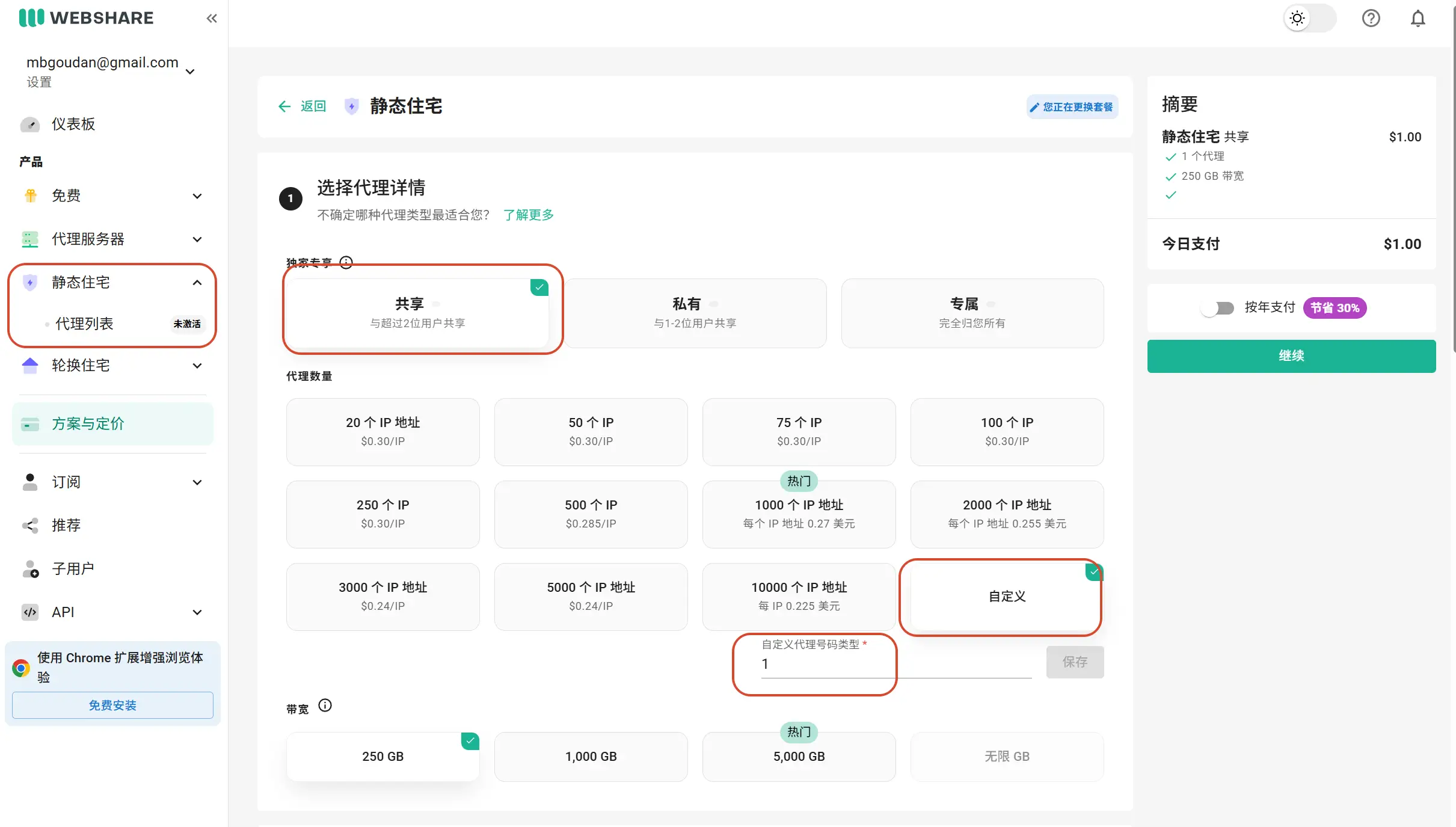1456x827 pixels.
Task: Select the 私有 proxy type option
Action: pyautogui.click(x=695, y=313)
